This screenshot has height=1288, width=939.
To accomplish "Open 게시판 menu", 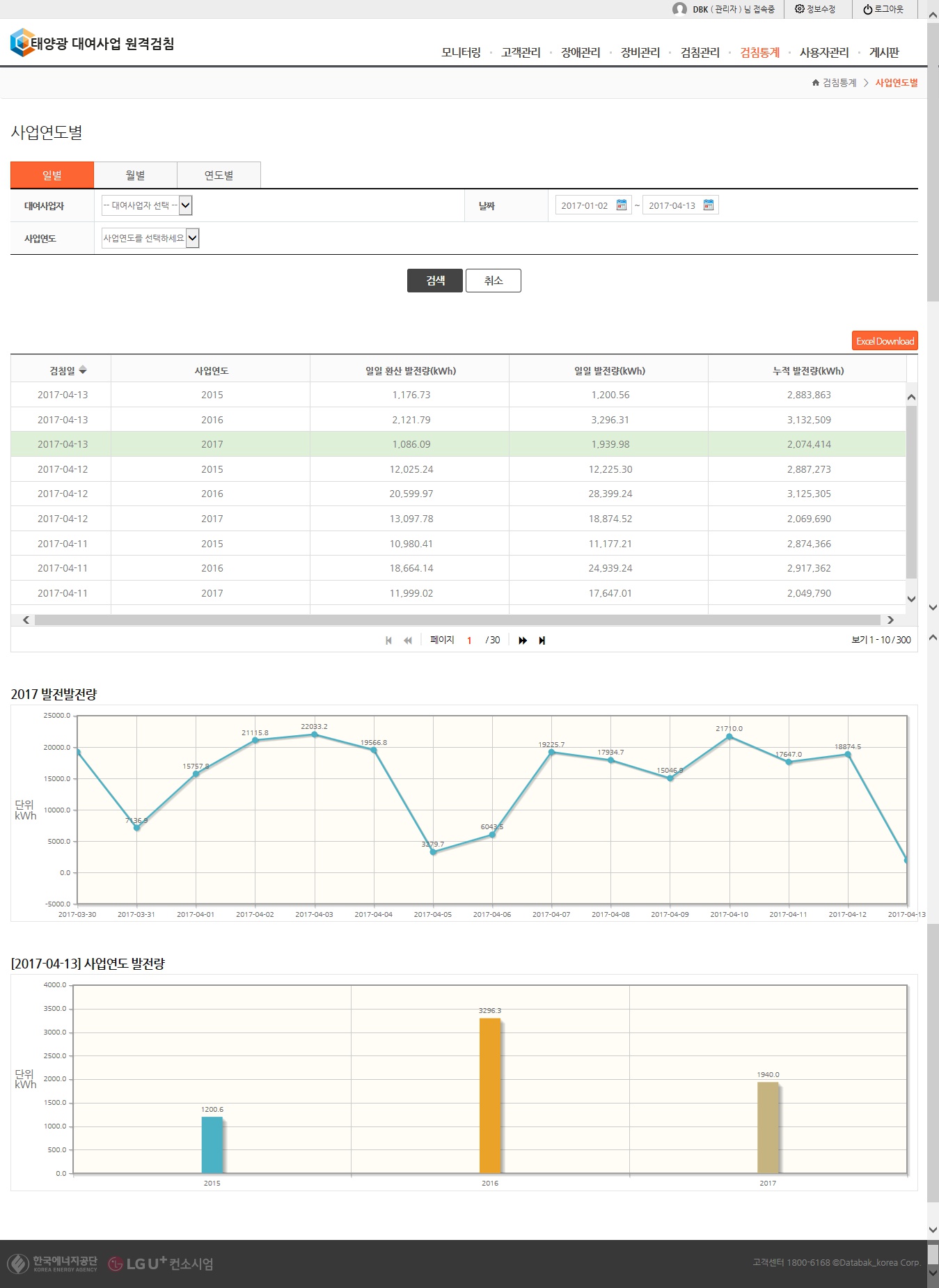I will click(x=884, y=52).
